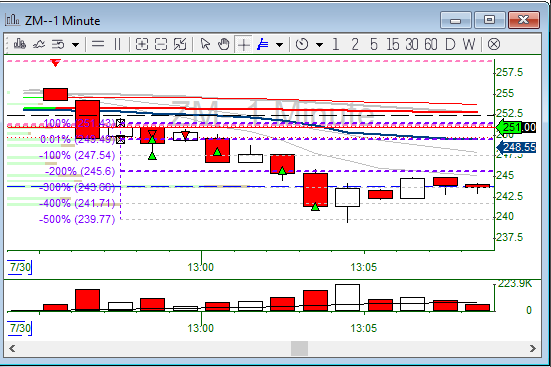Screen dimensions: 551x367
Task: Click the chart window title icon
Action: (x=12, y=20)
